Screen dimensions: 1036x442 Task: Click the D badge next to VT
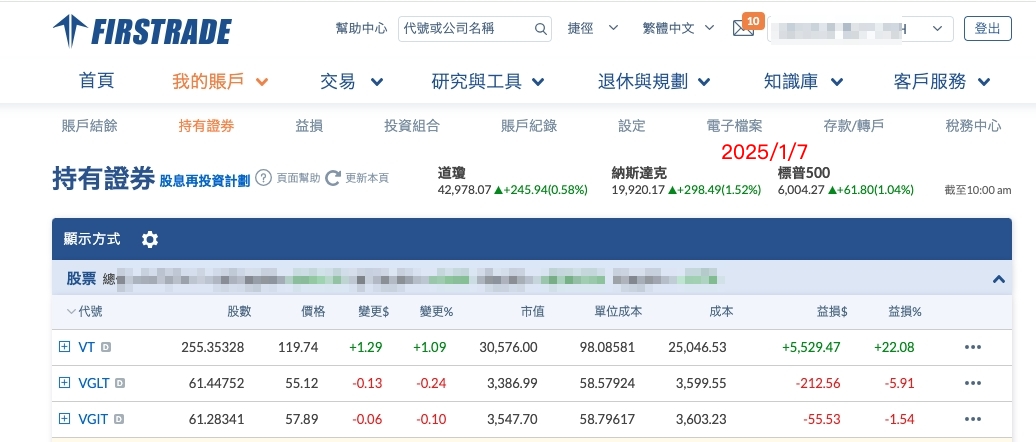click(106, 347)
